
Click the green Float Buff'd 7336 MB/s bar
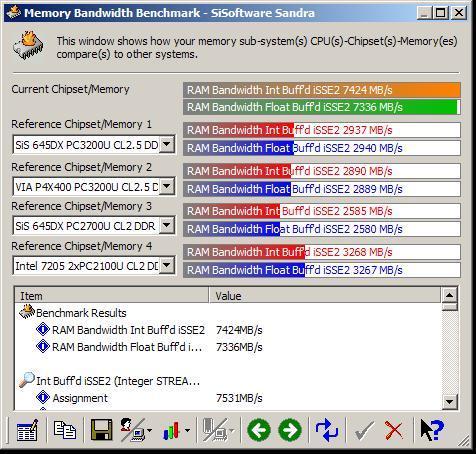tap(322, 107)
